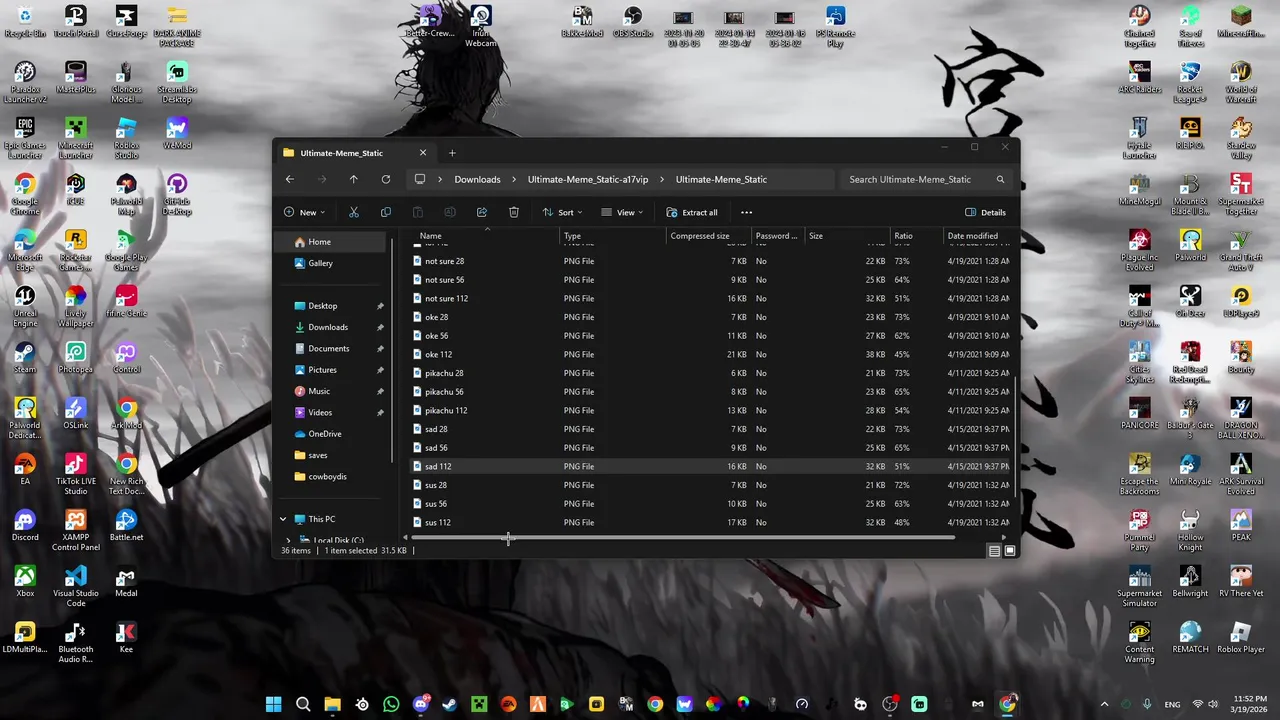
Task: Click the Extract all button
Action: [692, 212]
